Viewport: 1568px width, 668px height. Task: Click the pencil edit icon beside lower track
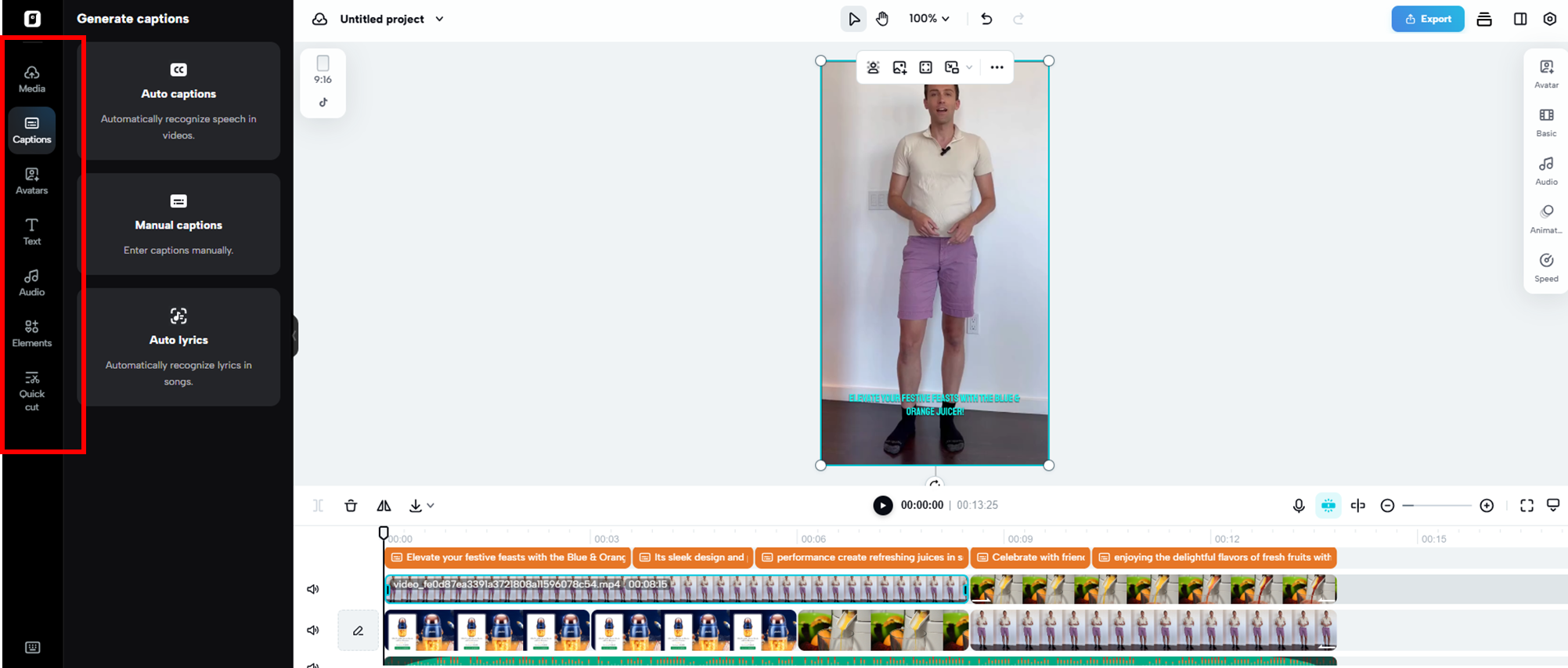[358, 630]
